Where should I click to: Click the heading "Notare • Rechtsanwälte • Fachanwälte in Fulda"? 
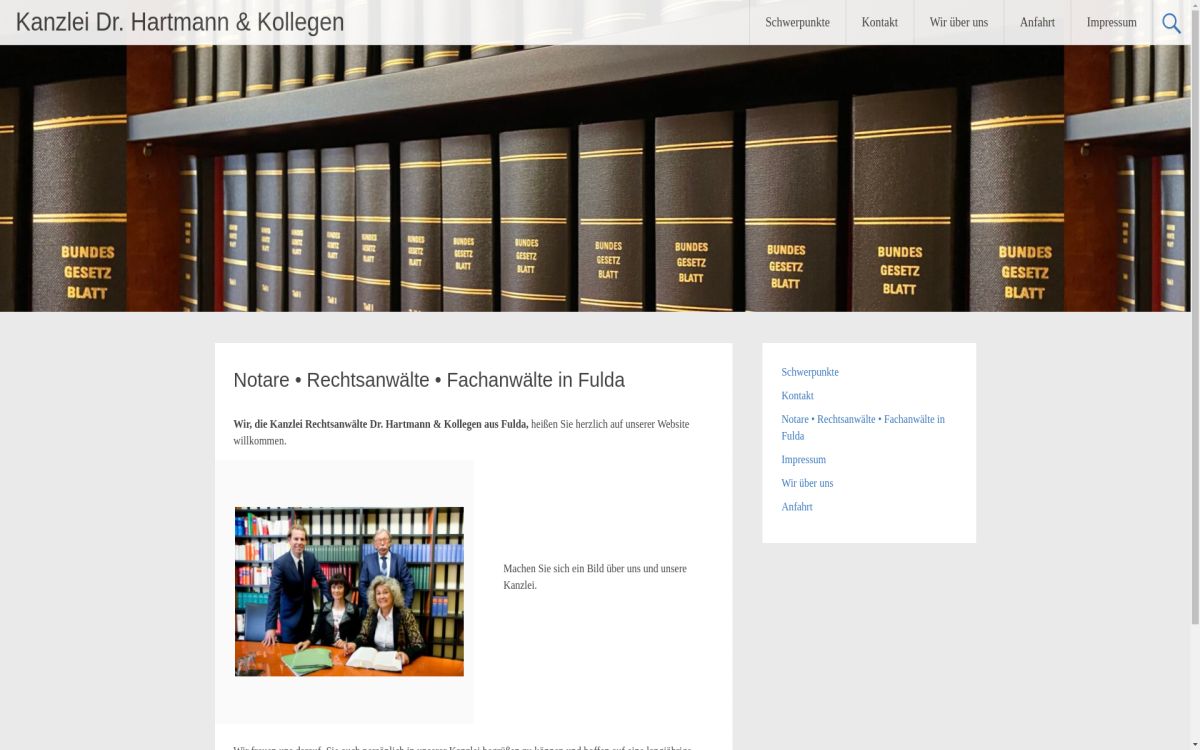point(429,380)
